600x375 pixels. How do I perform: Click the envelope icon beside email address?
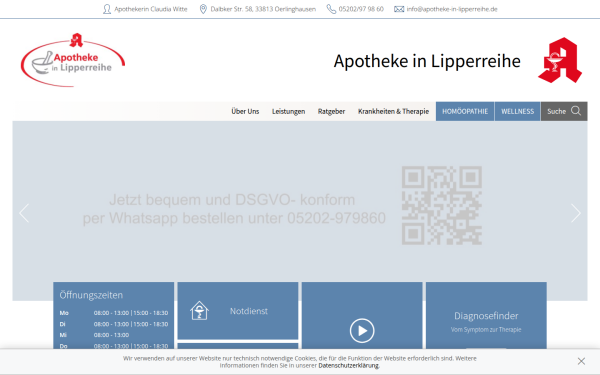(399, 9)
